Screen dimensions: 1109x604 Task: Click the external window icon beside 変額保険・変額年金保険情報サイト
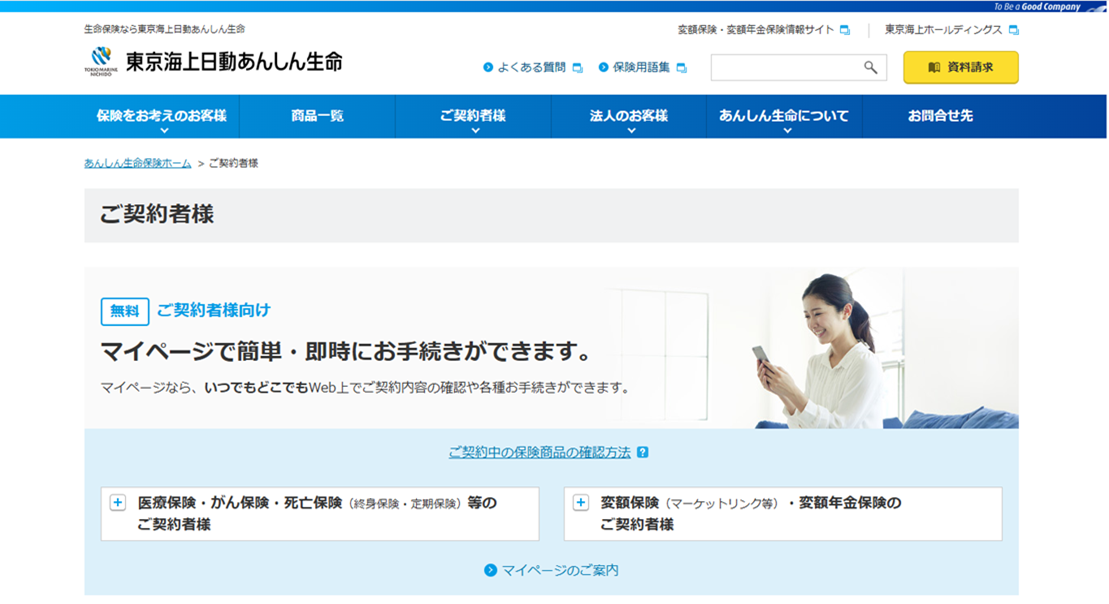(x=845, y=30)
